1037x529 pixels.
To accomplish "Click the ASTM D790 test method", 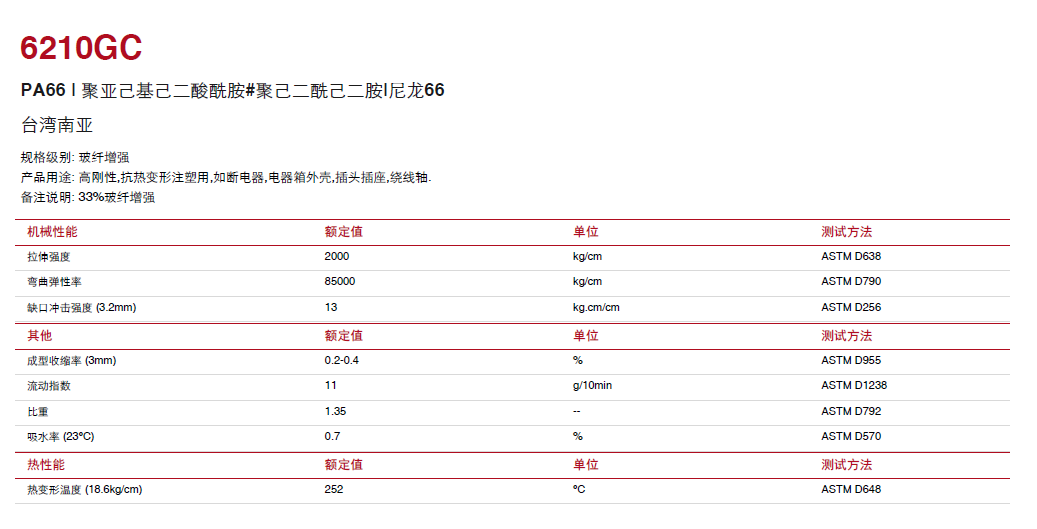I will point(851,282).
